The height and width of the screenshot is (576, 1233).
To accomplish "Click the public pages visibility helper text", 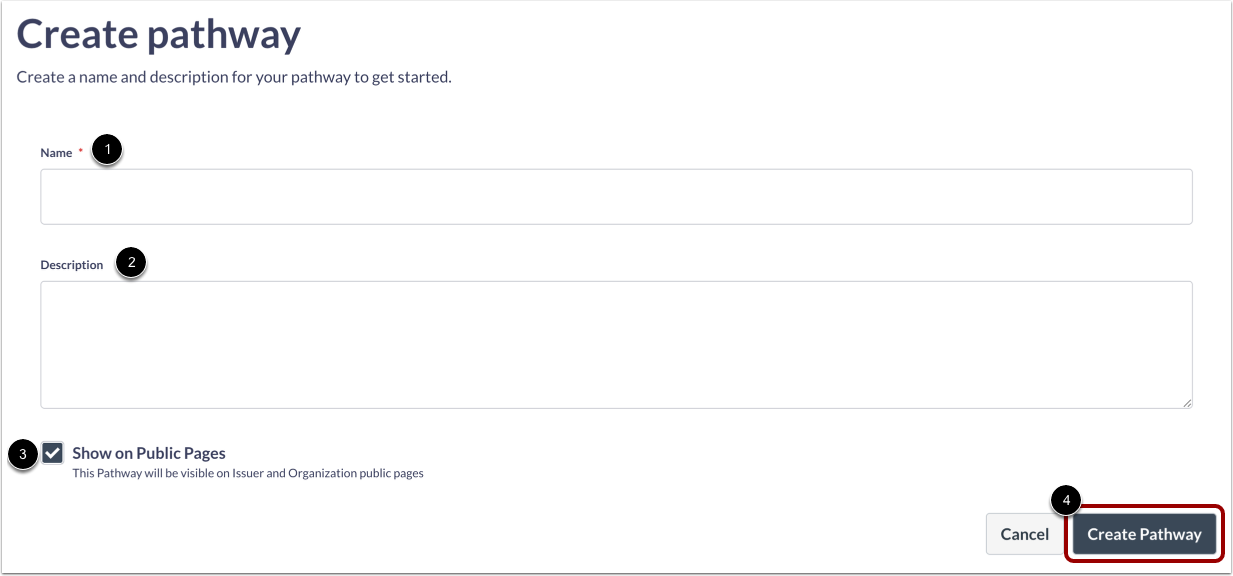I will point(248,473).
